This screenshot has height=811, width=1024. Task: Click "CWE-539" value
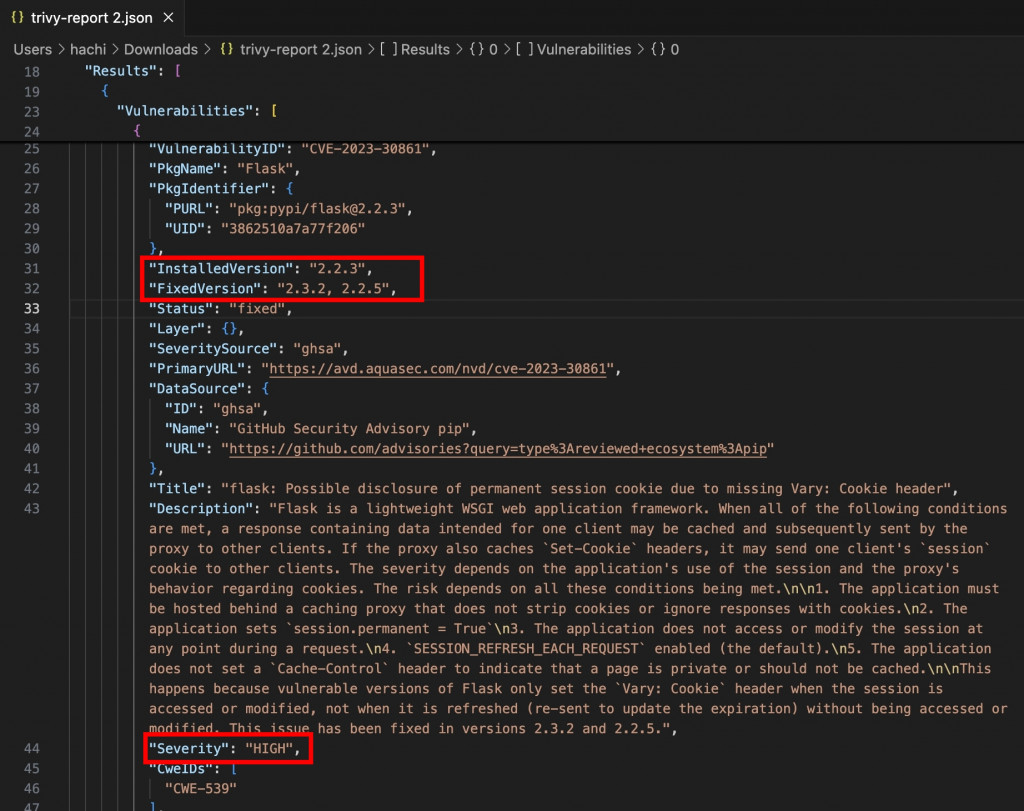click(200, 789)
